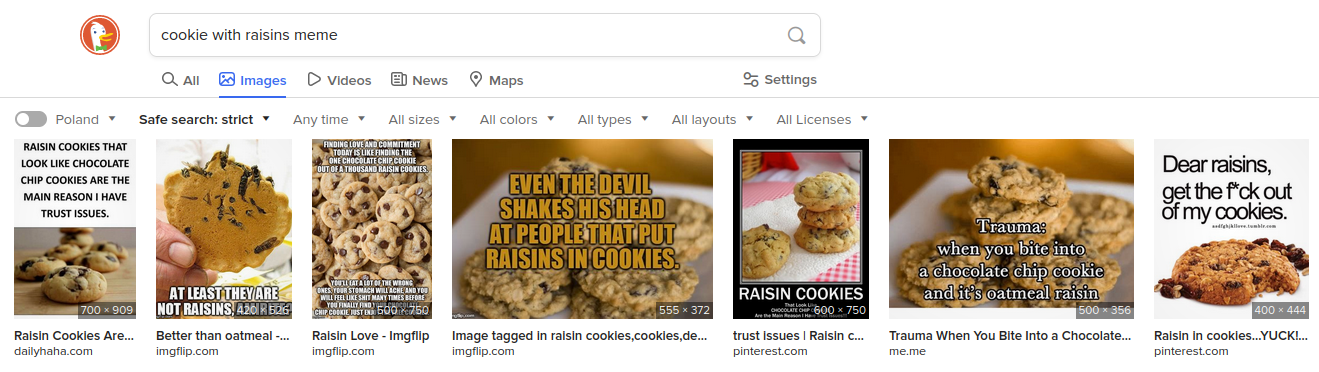
Task: Open the All colors filter dropdown
Action: pos(517,119)
